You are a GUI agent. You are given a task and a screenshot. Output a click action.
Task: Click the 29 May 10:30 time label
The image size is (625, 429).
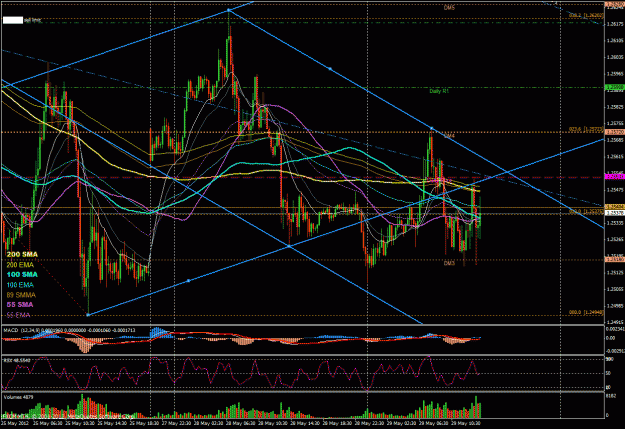pos(466,423)
